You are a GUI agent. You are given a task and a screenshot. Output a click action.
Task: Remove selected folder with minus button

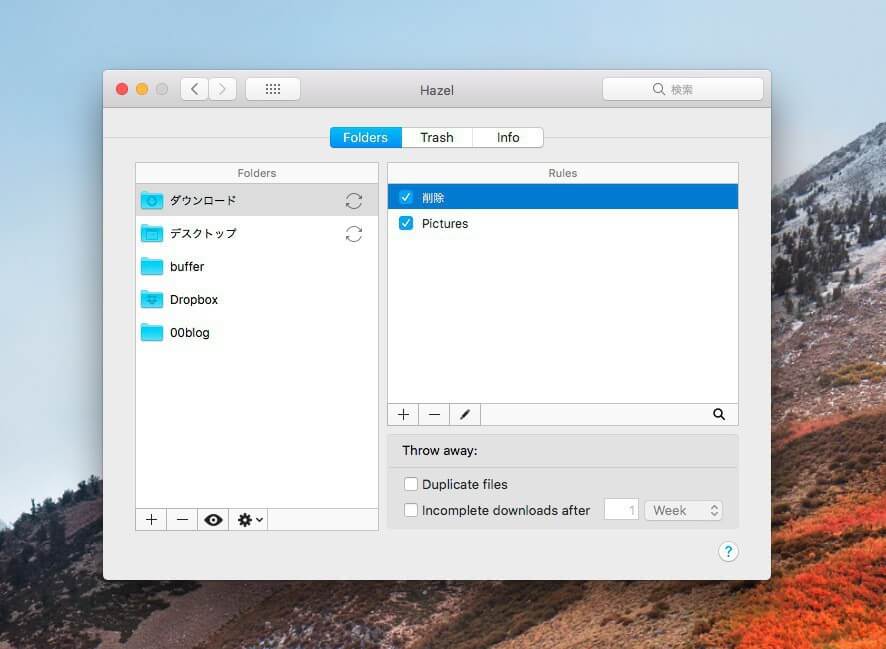[x=182, y=520]
